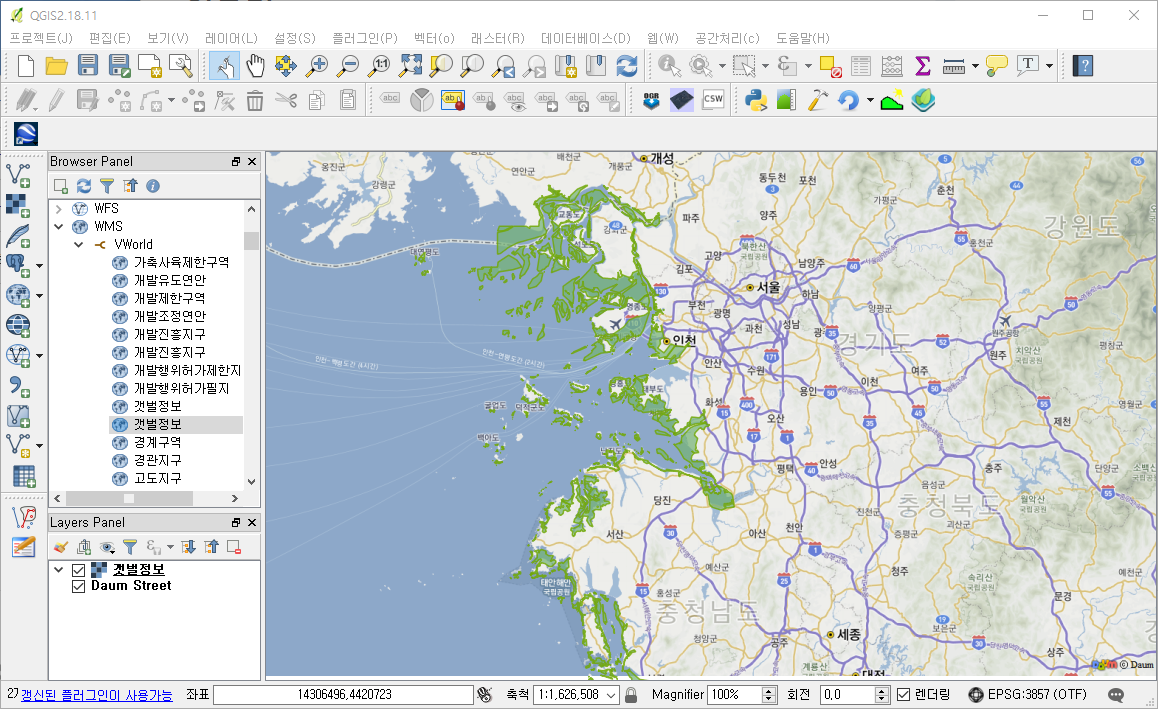Click the Zoom In magnifier tool

(x=318, y=66)
